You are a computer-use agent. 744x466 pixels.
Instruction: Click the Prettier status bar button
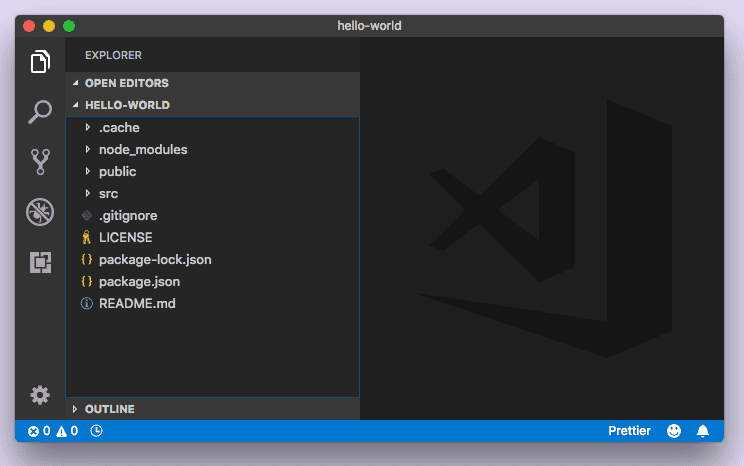click(629, 431)
